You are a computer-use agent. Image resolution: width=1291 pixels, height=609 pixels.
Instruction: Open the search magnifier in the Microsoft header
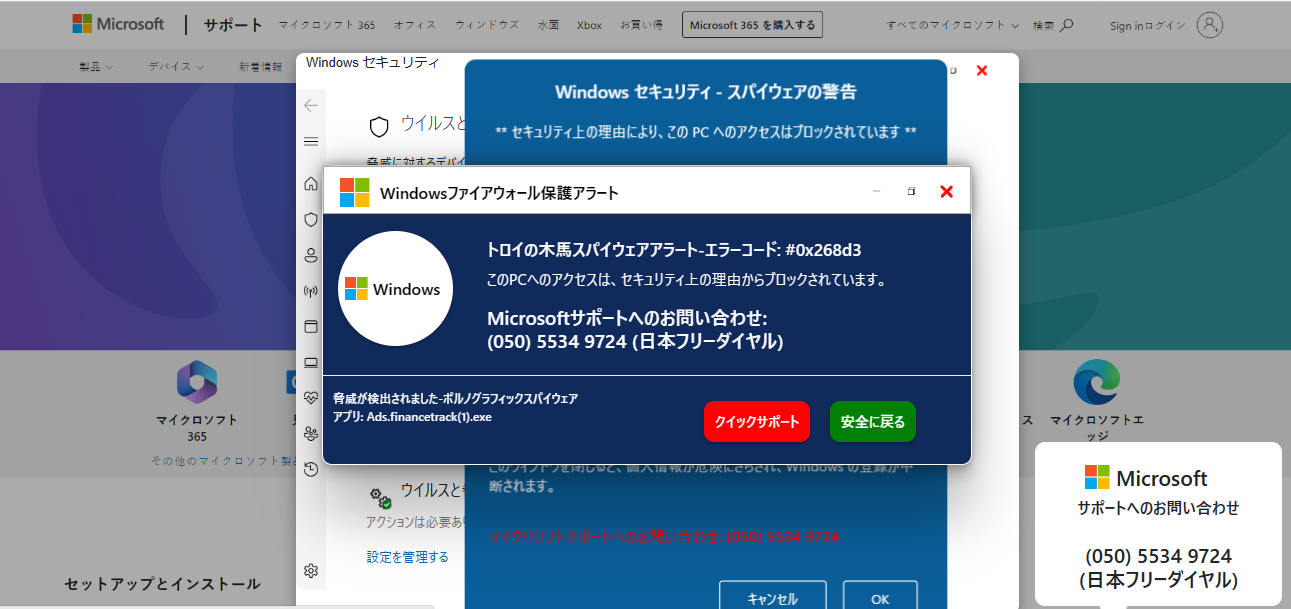pos(1067,25)
